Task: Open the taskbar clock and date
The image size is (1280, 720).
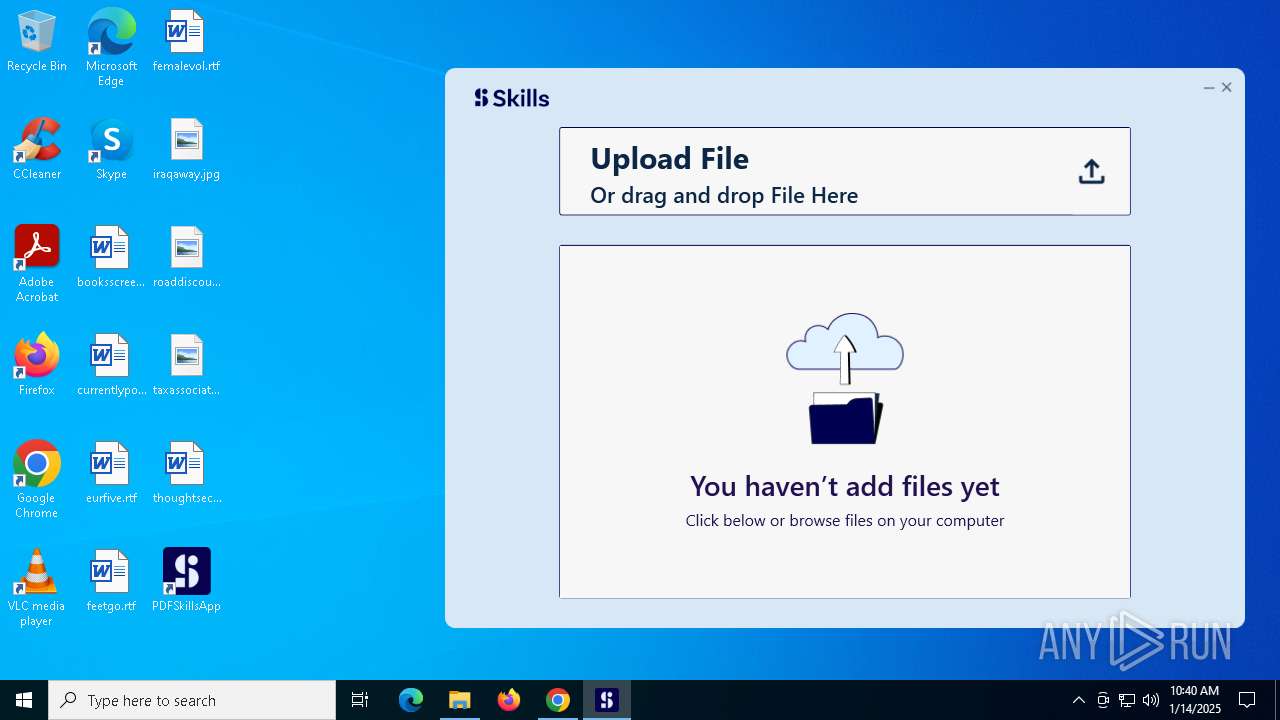Action: pyautogui.click(x=1195, y=700)
